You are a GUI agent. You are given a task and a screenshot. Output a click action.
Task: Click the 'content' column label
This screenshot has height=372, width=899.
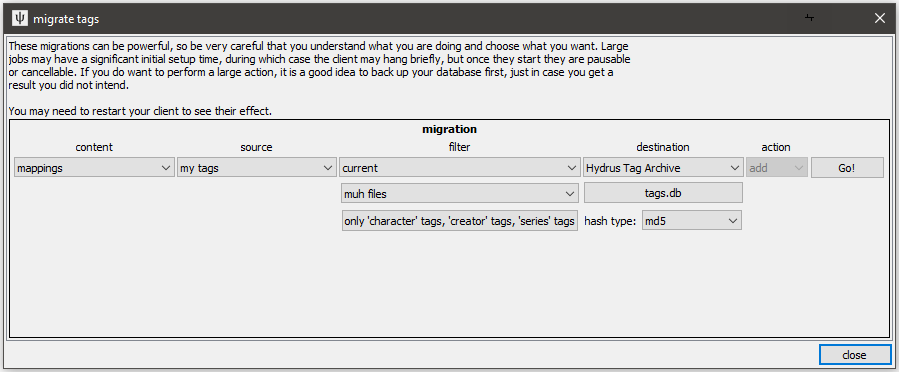94,147
